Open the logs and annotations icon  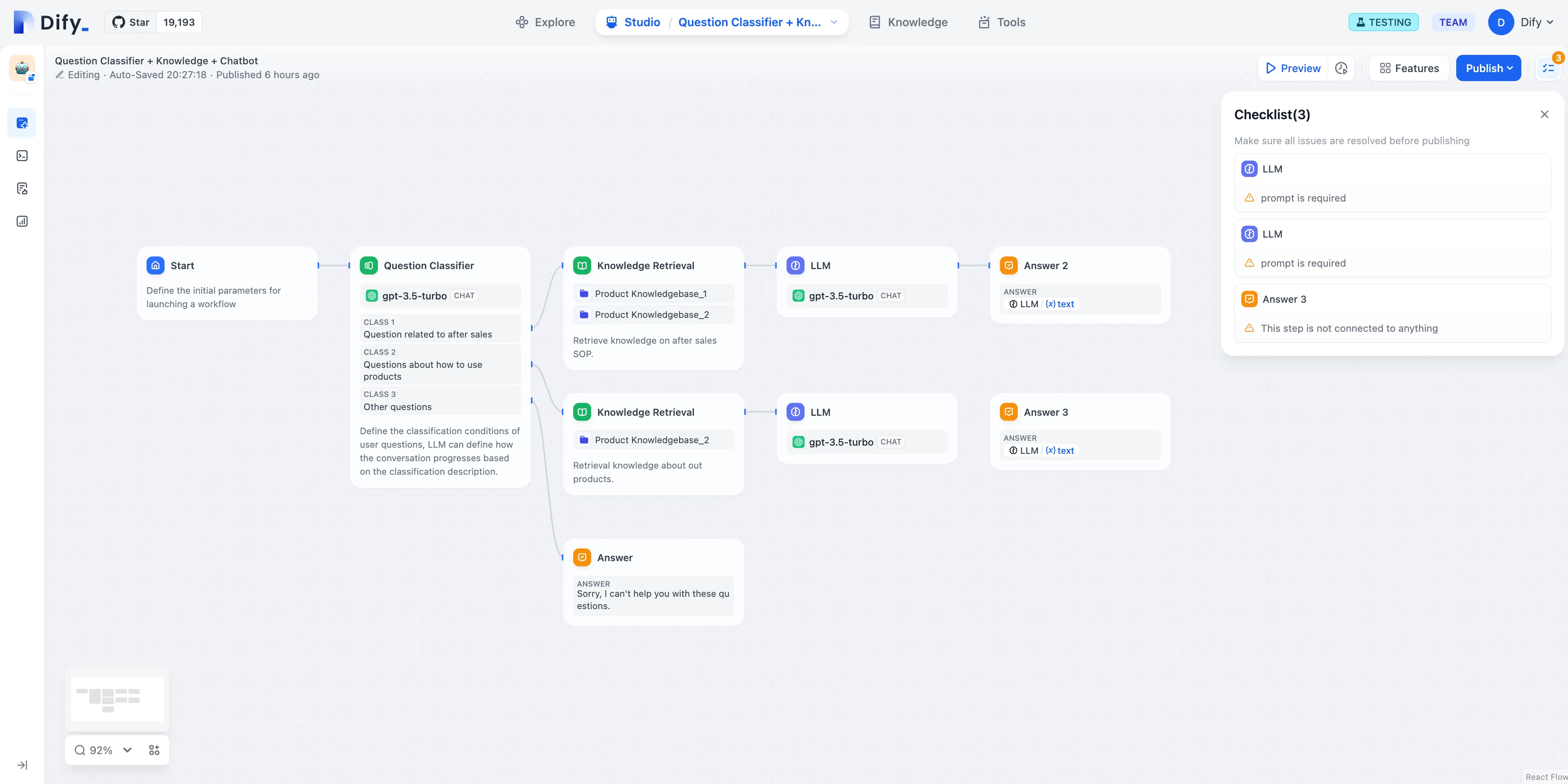(22, 188)
